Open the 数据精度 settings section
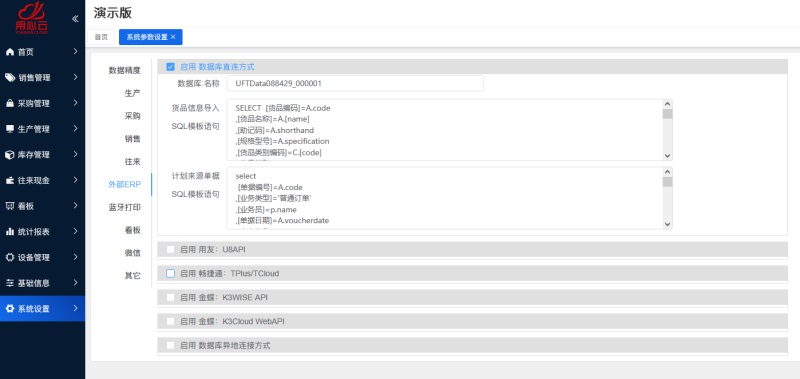 (x=124, y=70)
